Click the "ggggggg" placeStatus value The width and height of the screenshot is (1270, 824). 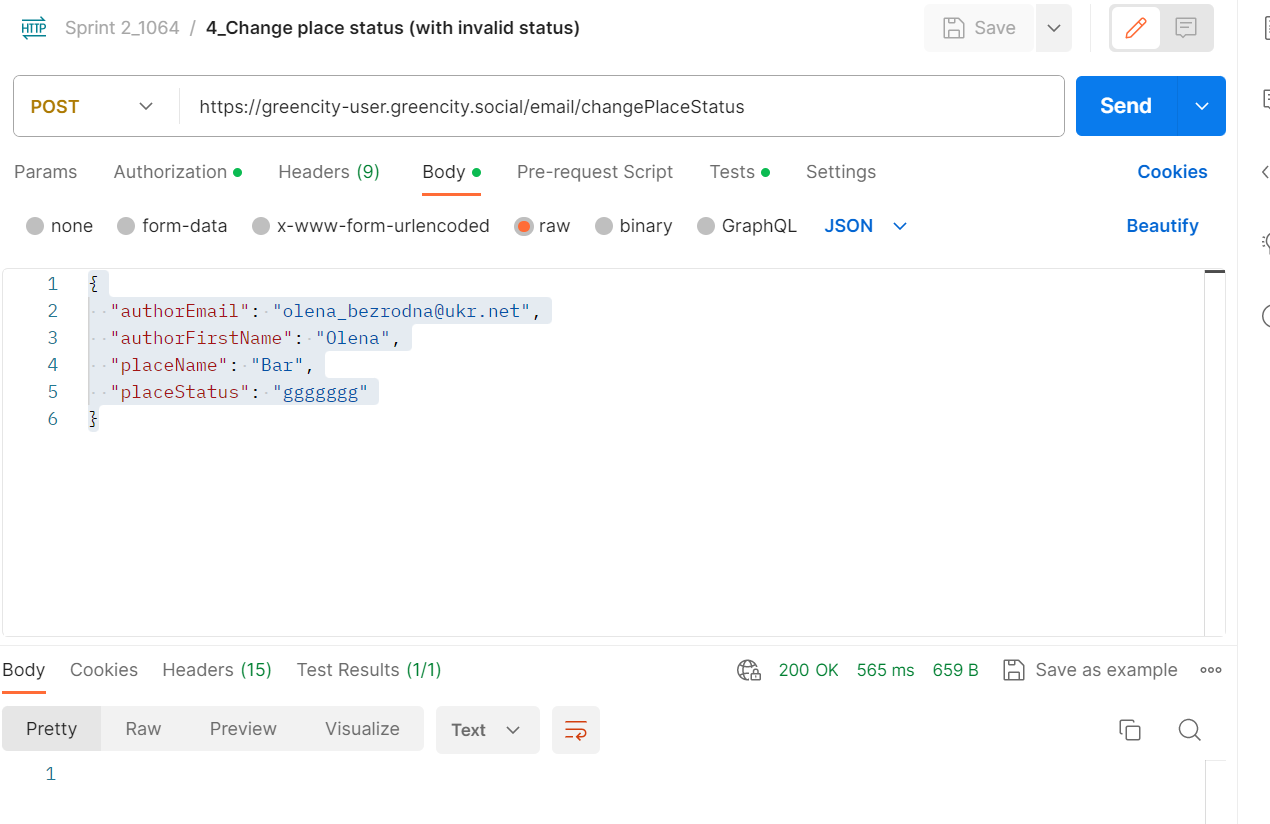tap(321, 392)
